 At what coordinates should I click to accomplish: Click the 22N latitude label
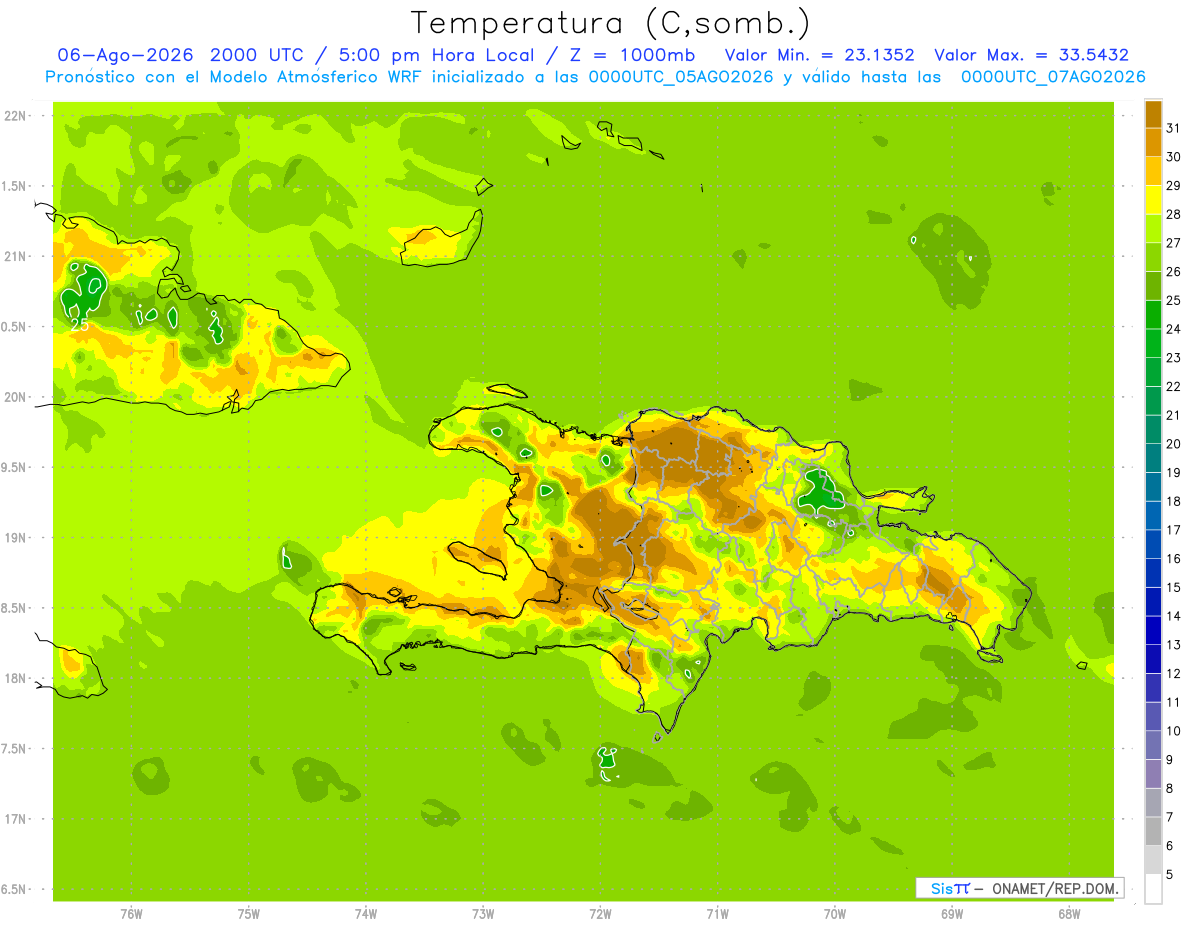pos(15,116)
